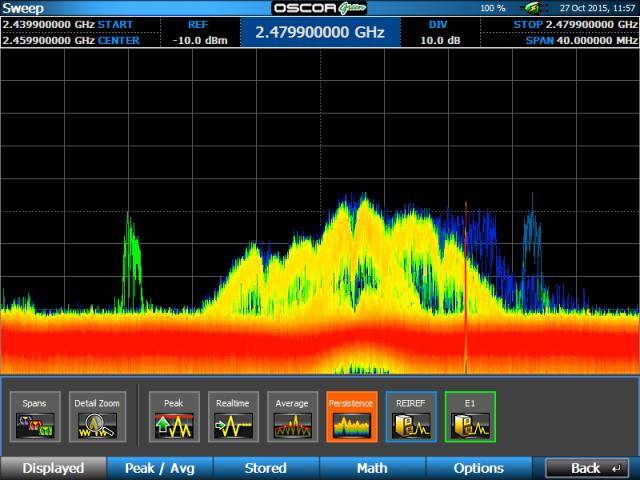This screenshot has height=480, width=640.
Task: Switch to the Displayed tab
Action: (53, 468)
